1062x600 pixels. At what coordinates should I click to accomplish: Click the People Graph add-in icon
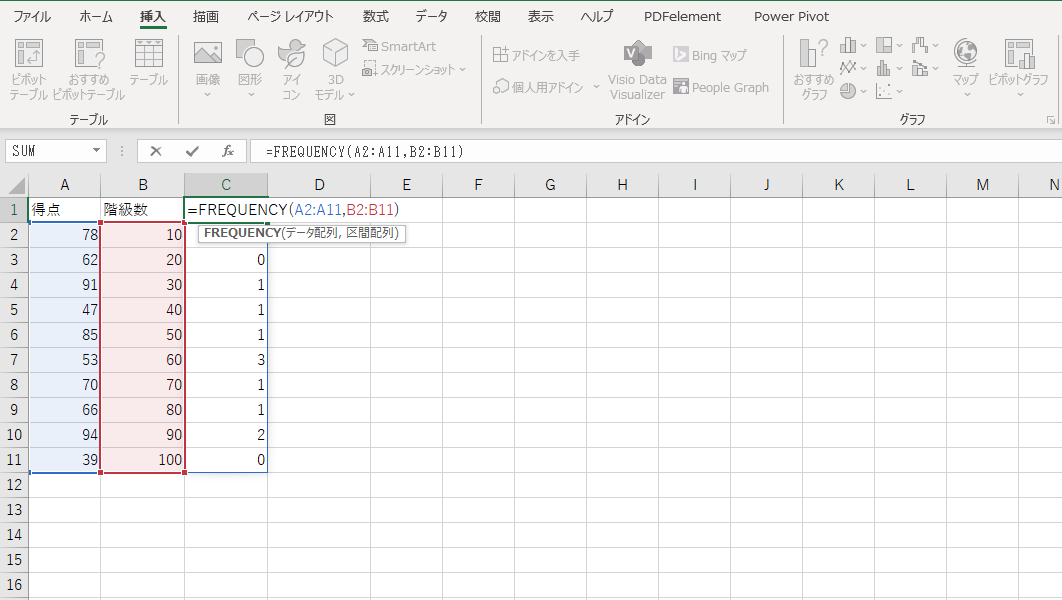click(x=721, y=87)
